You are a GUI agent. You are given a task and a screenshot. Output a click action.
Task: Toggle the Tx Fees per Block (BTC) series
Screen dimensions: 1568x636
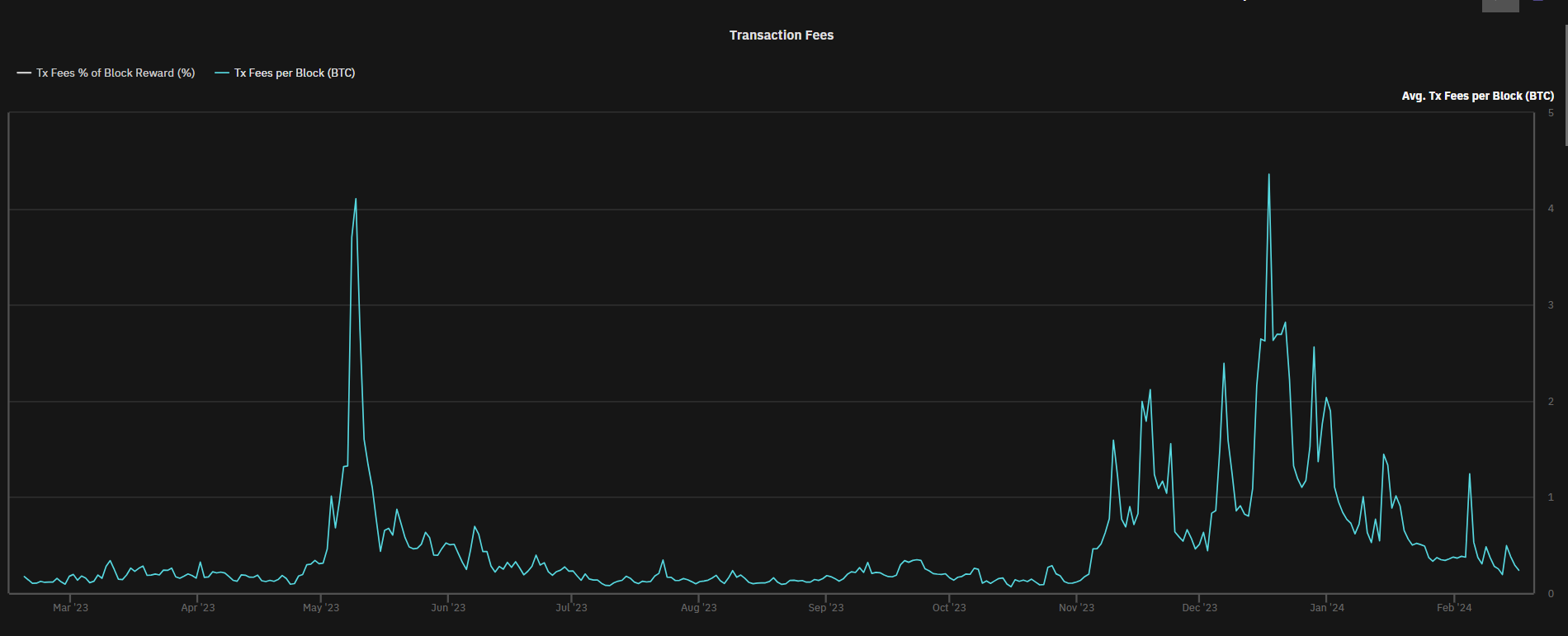[285, 73]
